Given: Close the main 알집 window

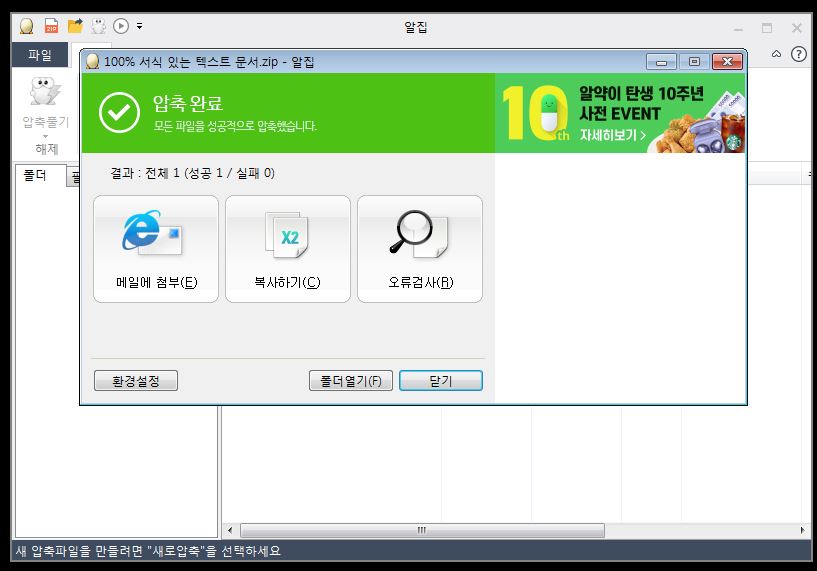Looking at the screenshot, I should (797, 28).
